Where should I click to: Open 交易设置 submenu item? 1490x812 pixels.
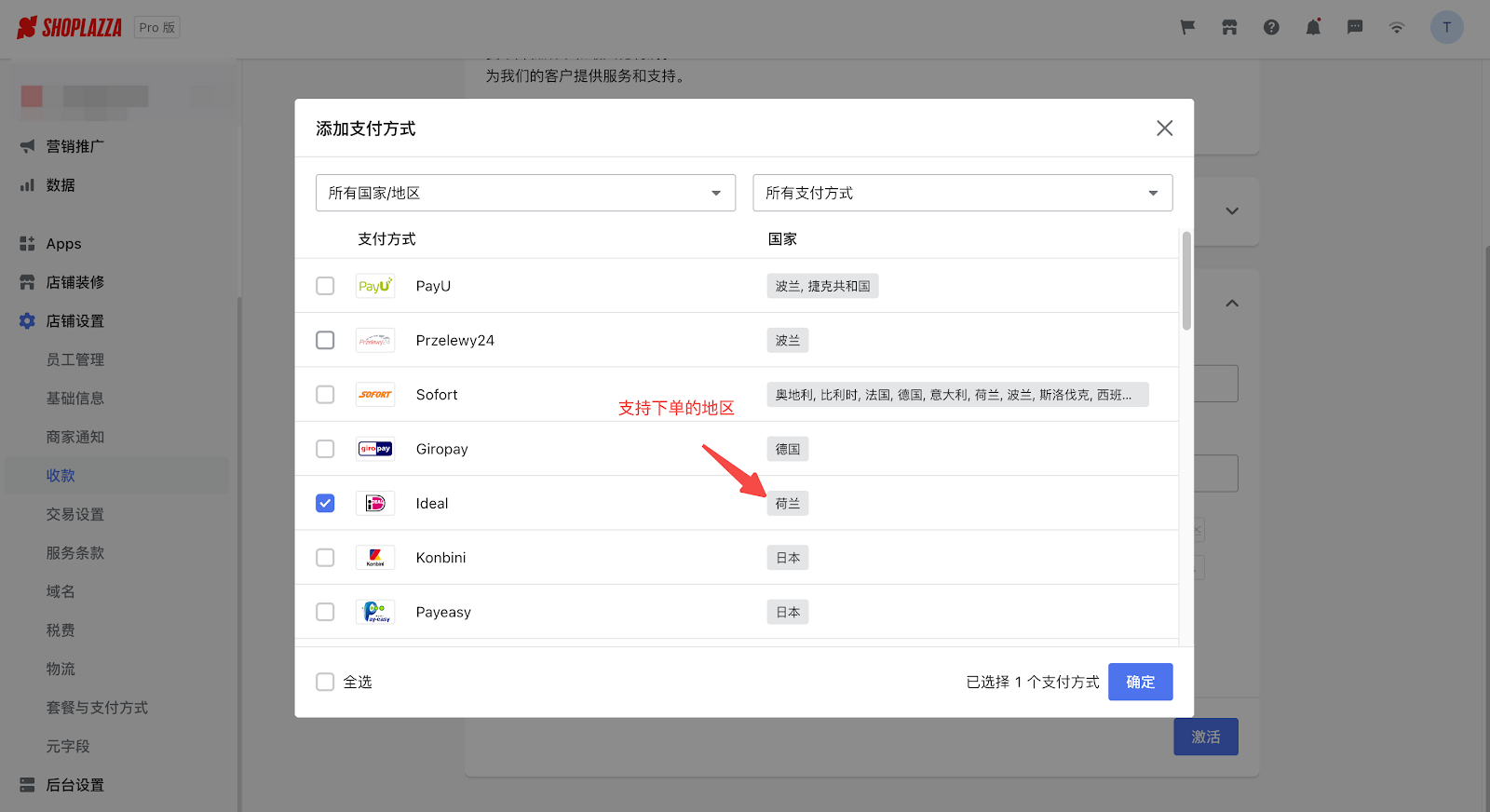tap(75, 514)
